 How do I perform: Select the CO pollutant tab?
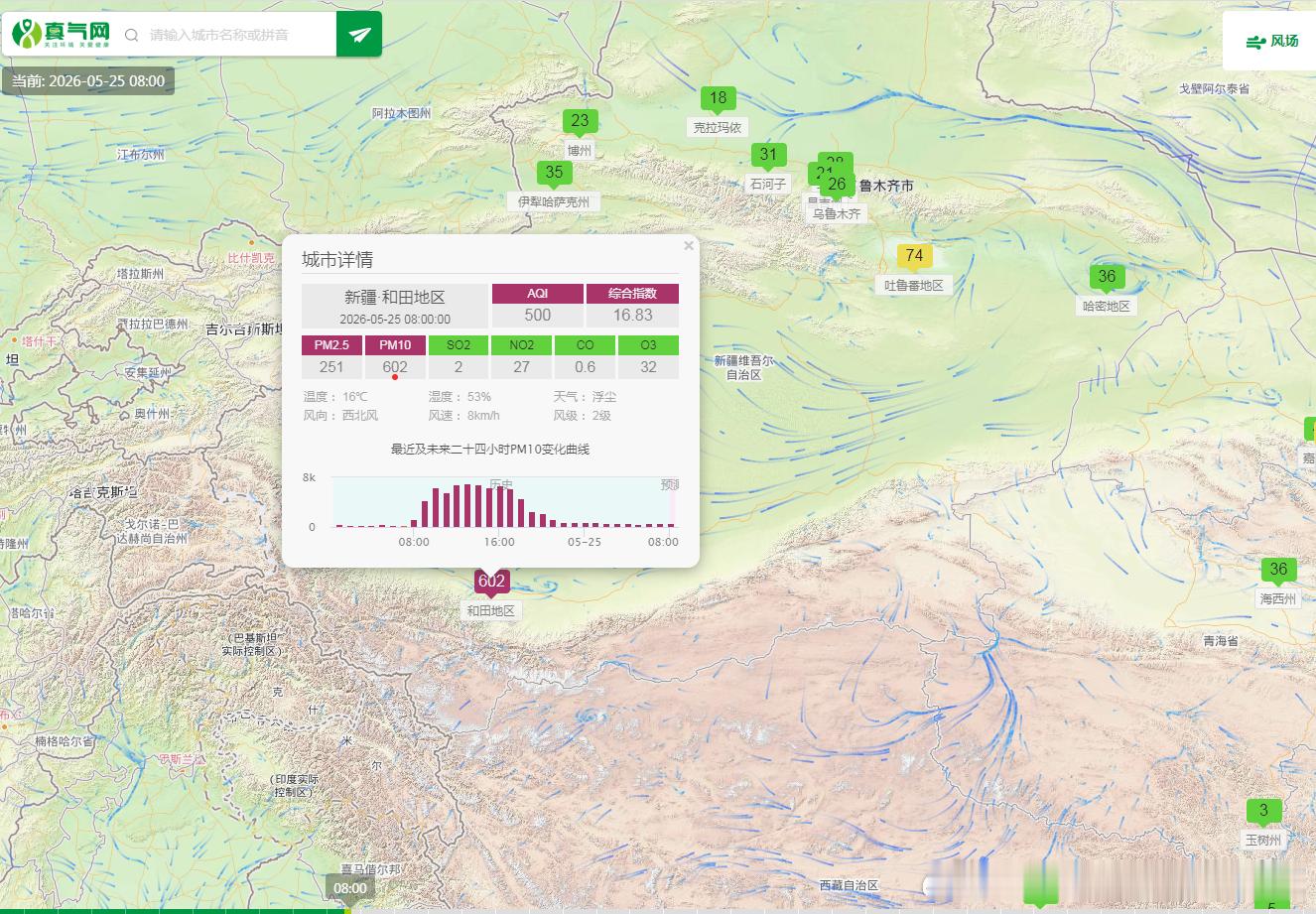point(586,345)
